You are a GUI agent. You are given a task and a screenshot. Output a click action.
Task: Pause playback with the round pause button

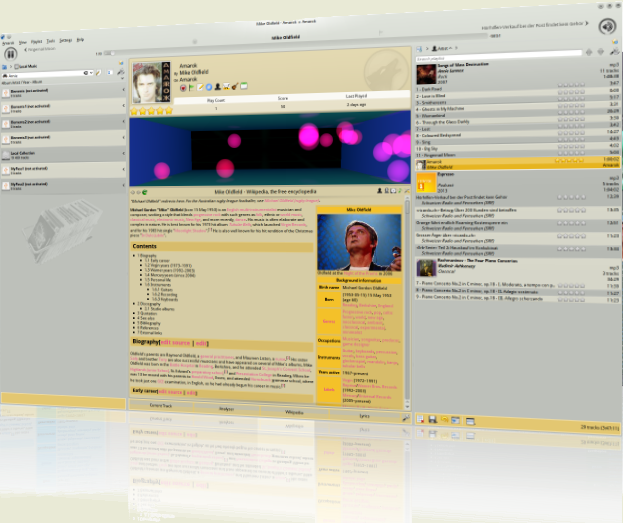(11, 54)
